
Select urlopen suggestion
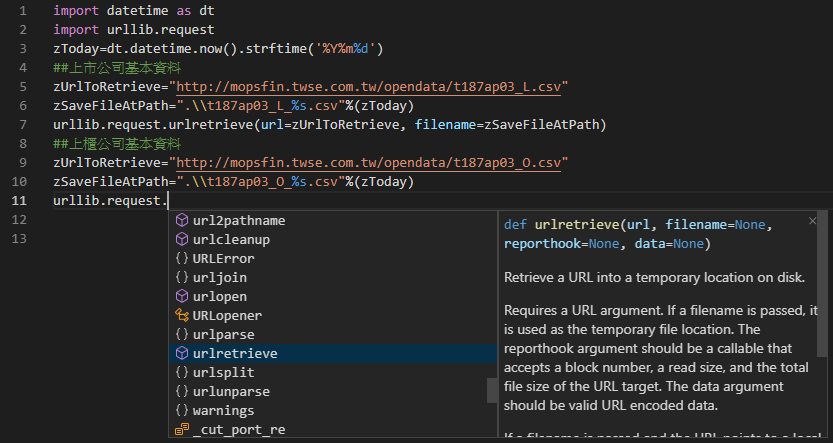click(x=333, y=296)
